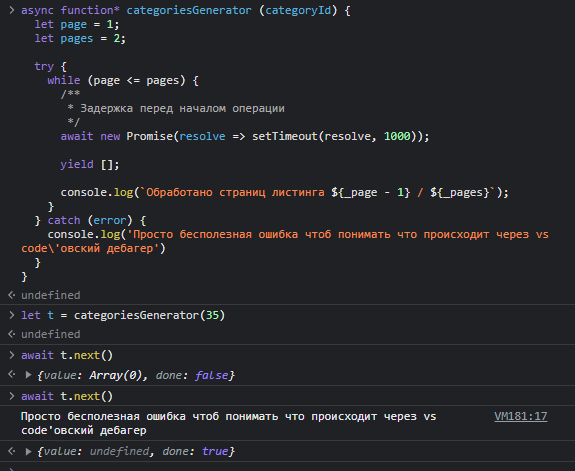Expand the first {value: Array(0), done: false} result
The height and width of the screenshot is (471, 575).
[28, 375]
